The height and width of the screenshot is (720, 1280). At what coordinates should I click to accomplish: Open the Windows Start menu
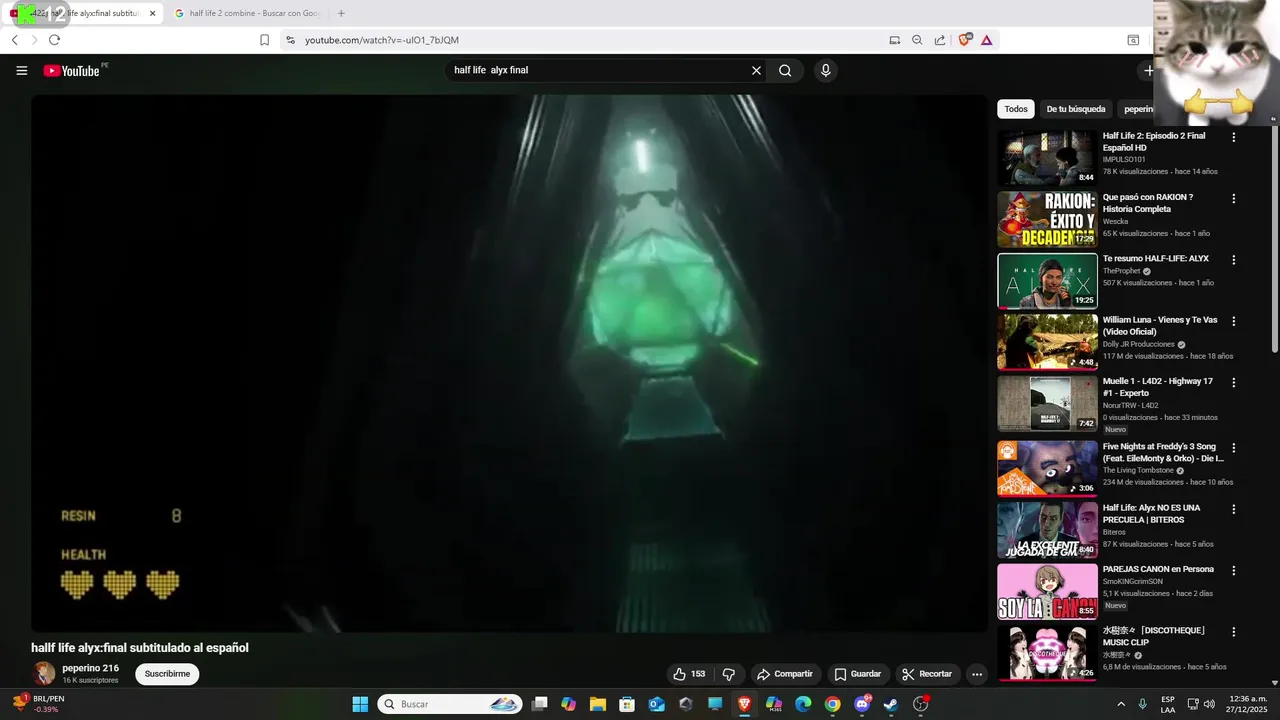(360, 704)
